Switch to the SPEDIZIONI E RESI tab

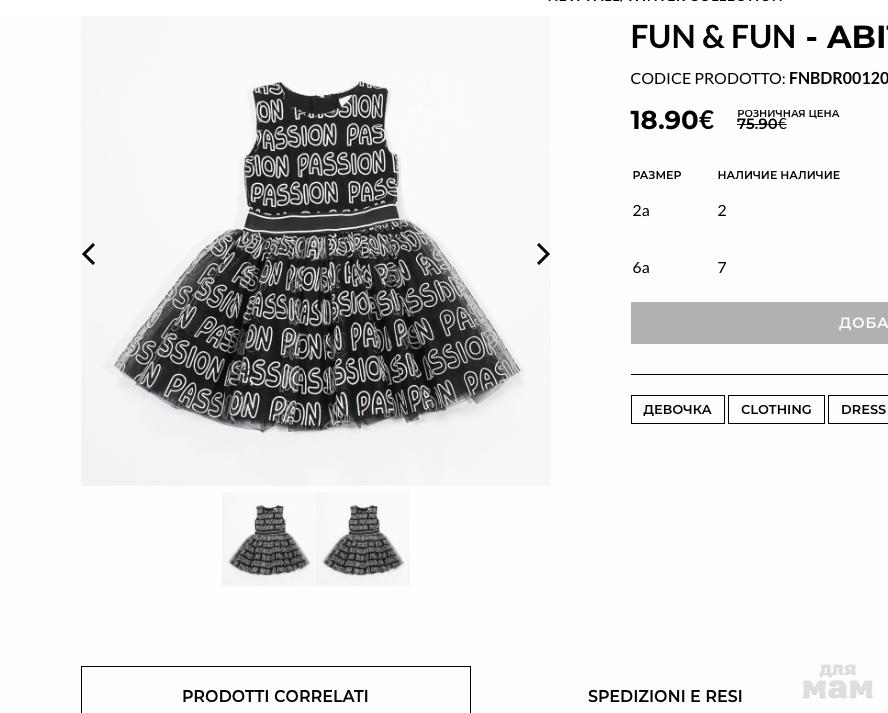665,696
